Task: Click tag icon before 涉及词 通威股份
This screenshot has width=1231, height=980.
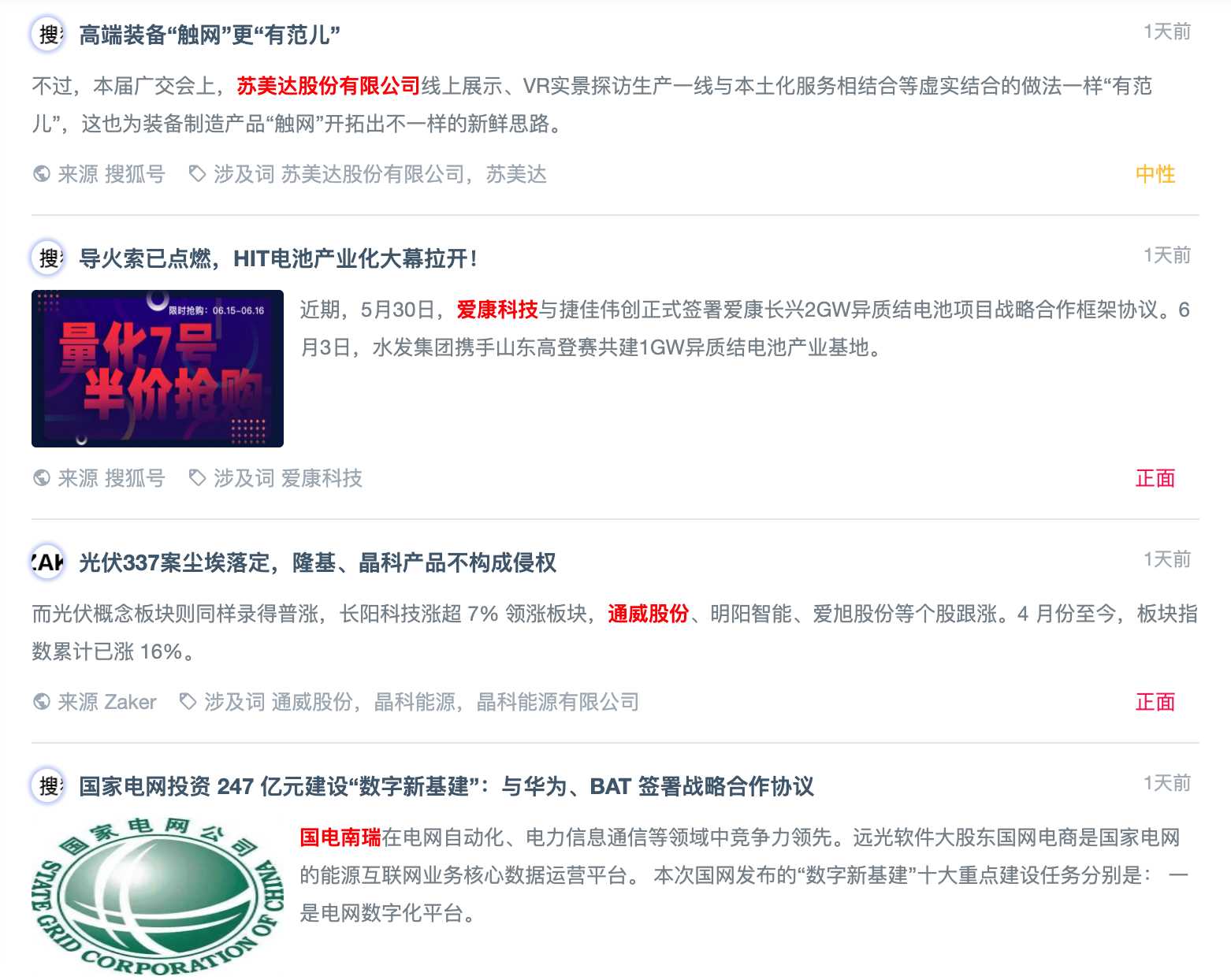Action: [188, 701]
